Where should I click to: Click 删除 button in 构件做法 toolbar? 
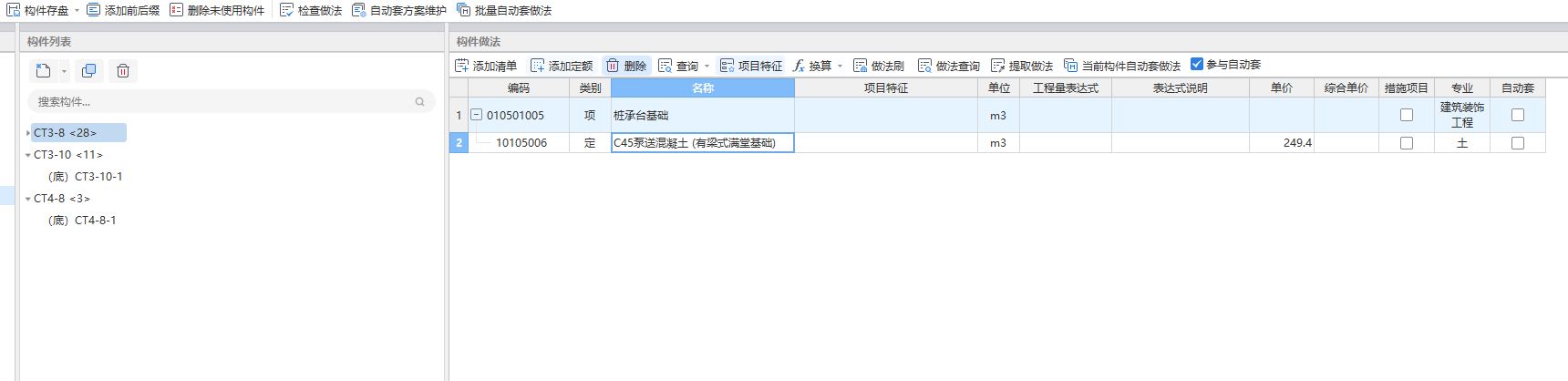(x=626, y=66)
